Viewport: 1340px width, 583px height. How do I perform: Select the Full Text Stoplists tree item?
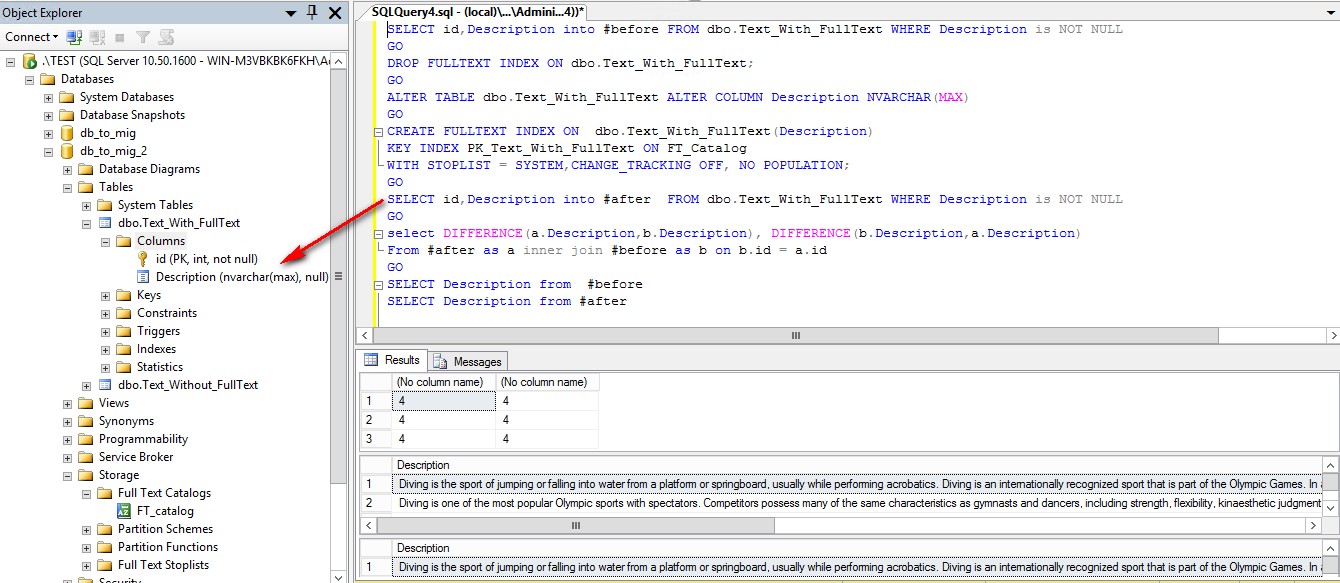(163, 565)
